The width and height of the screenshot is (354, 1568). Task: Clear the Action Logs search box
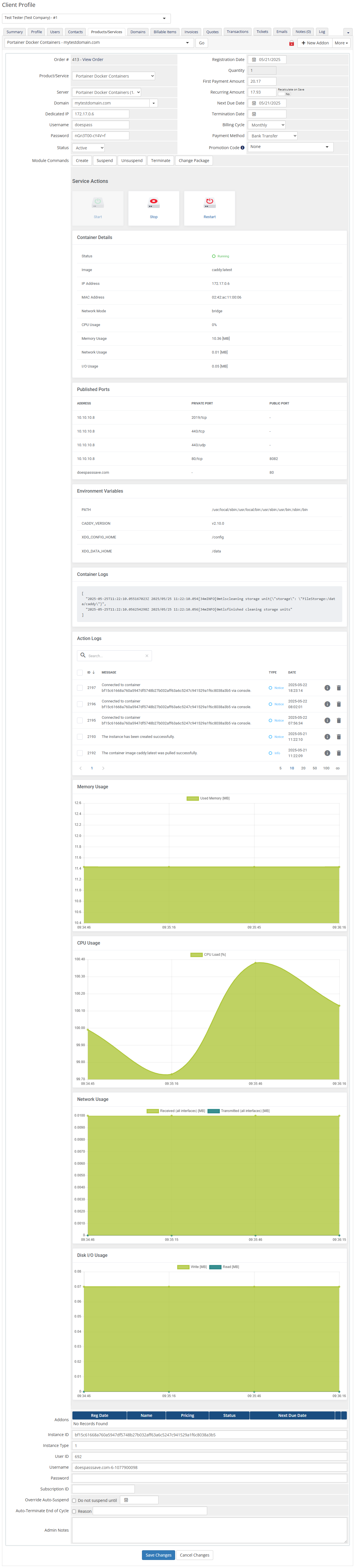(147, 655)
